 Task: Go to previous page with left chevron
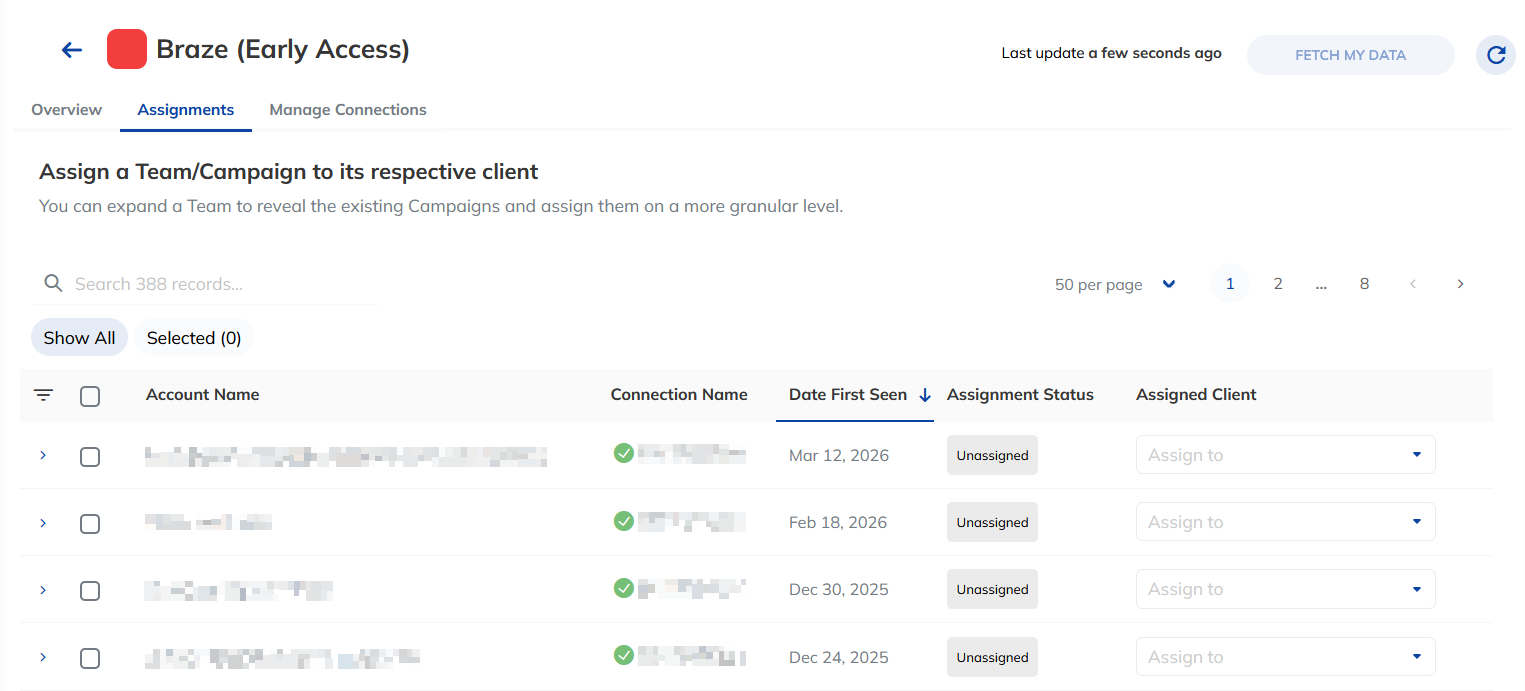coord(1413,284)
